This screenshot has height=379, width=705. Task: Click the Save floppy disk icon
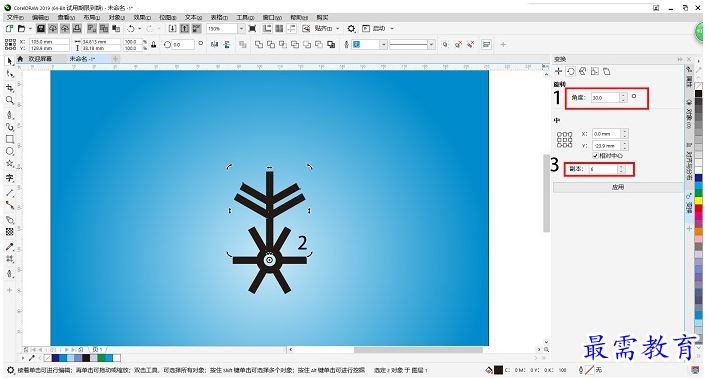pyautogui.click(x=40, y=29)
